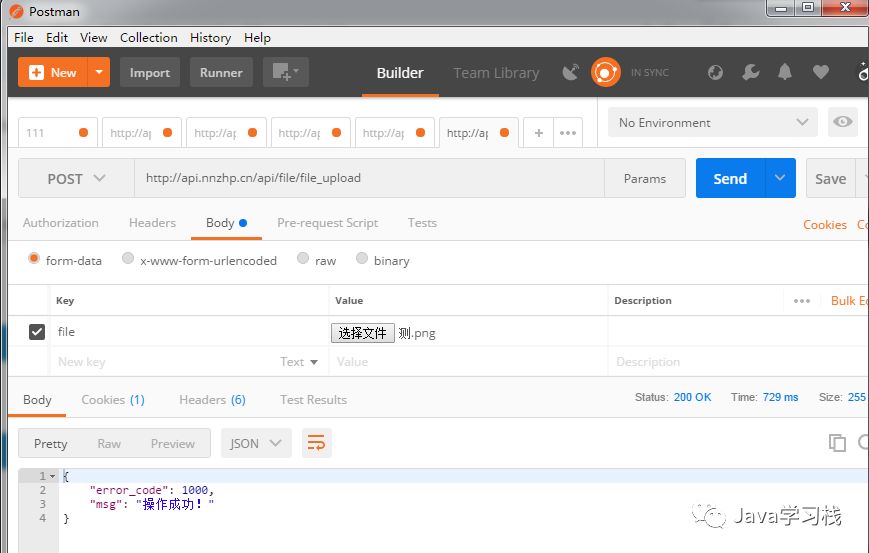
Task: Open the Test Results tab
Action: 314,400
